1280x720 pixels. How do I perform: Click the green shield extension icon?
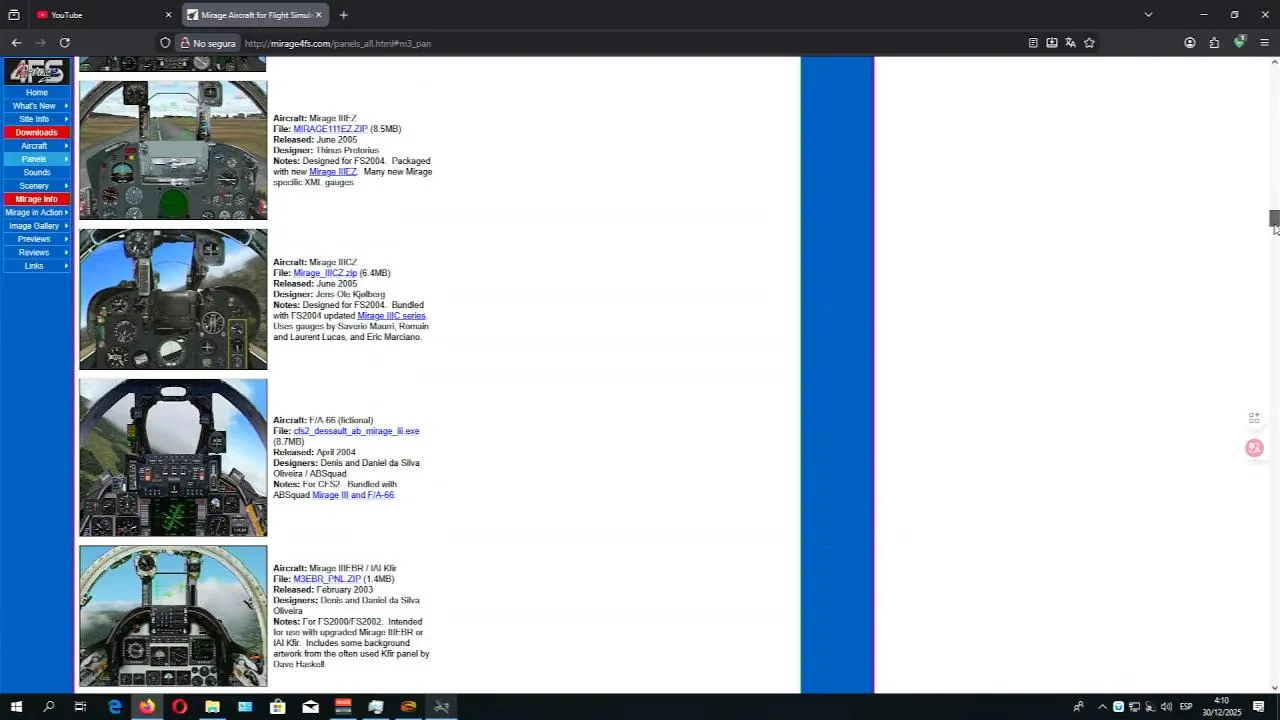(1240, 43)
